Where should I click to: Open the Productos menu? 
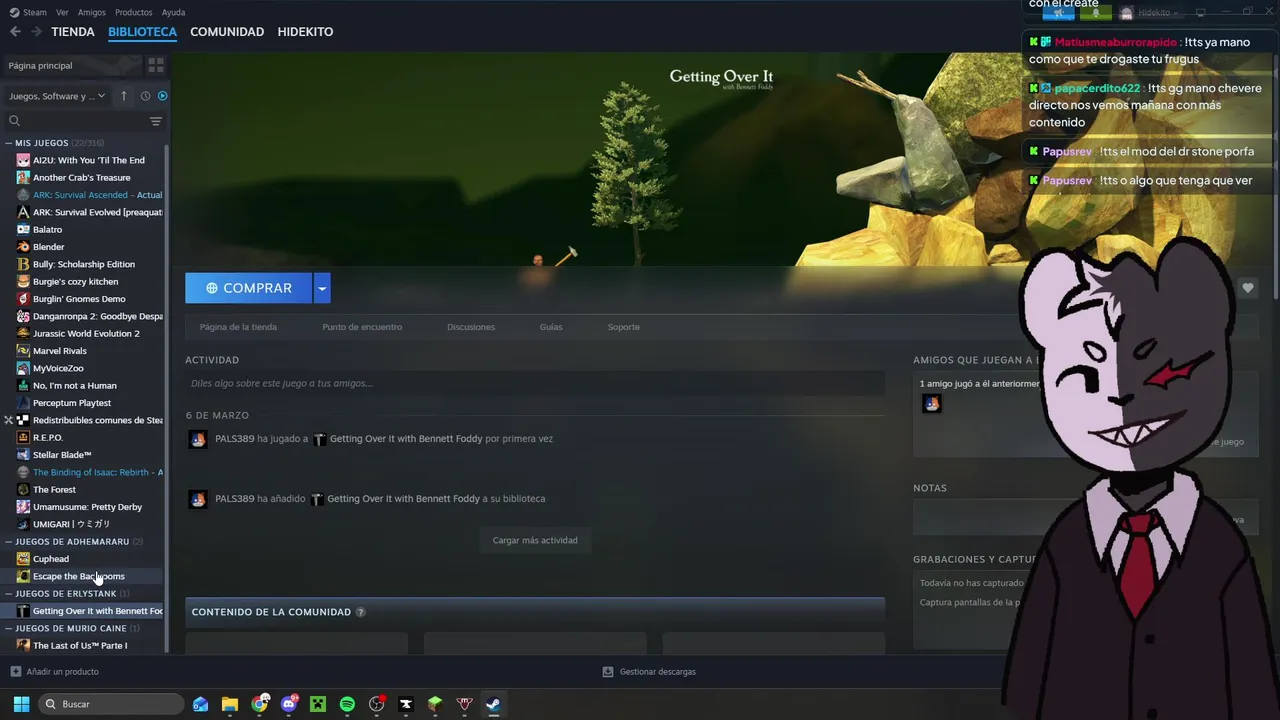(134, 12)
